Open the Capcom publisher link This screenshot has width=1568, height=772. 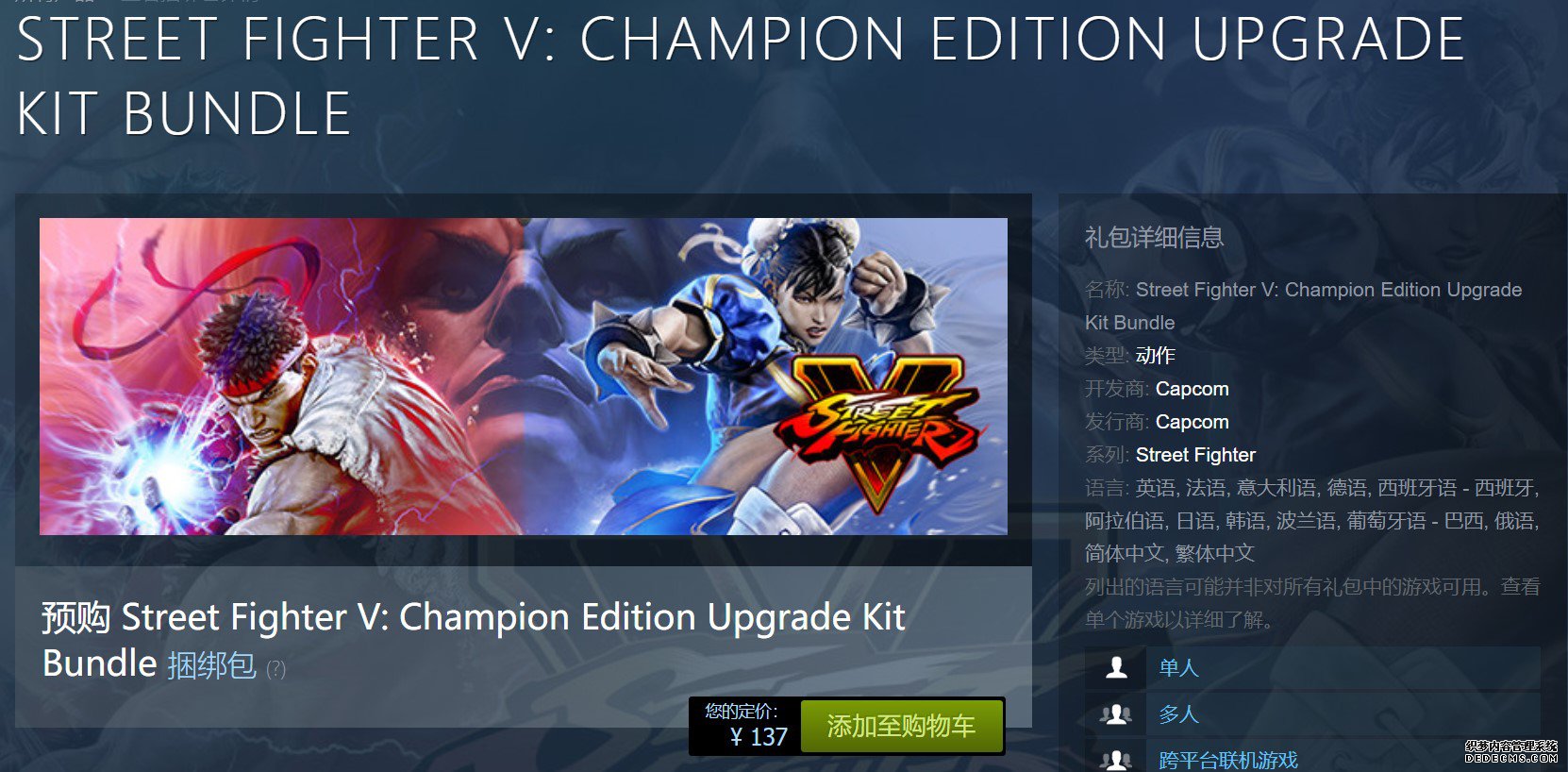coord(1192,422)
